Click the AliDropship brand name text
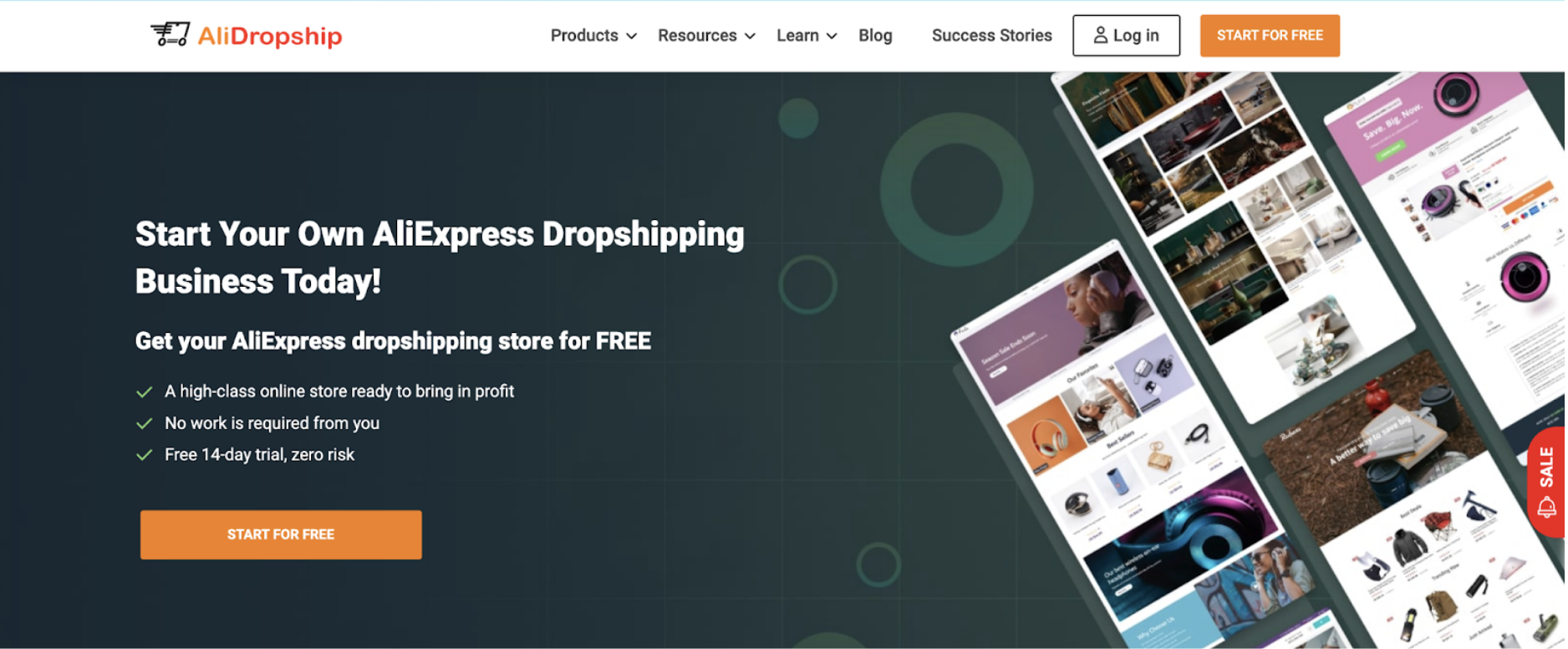1568x649 pixels. coord(270,35)
